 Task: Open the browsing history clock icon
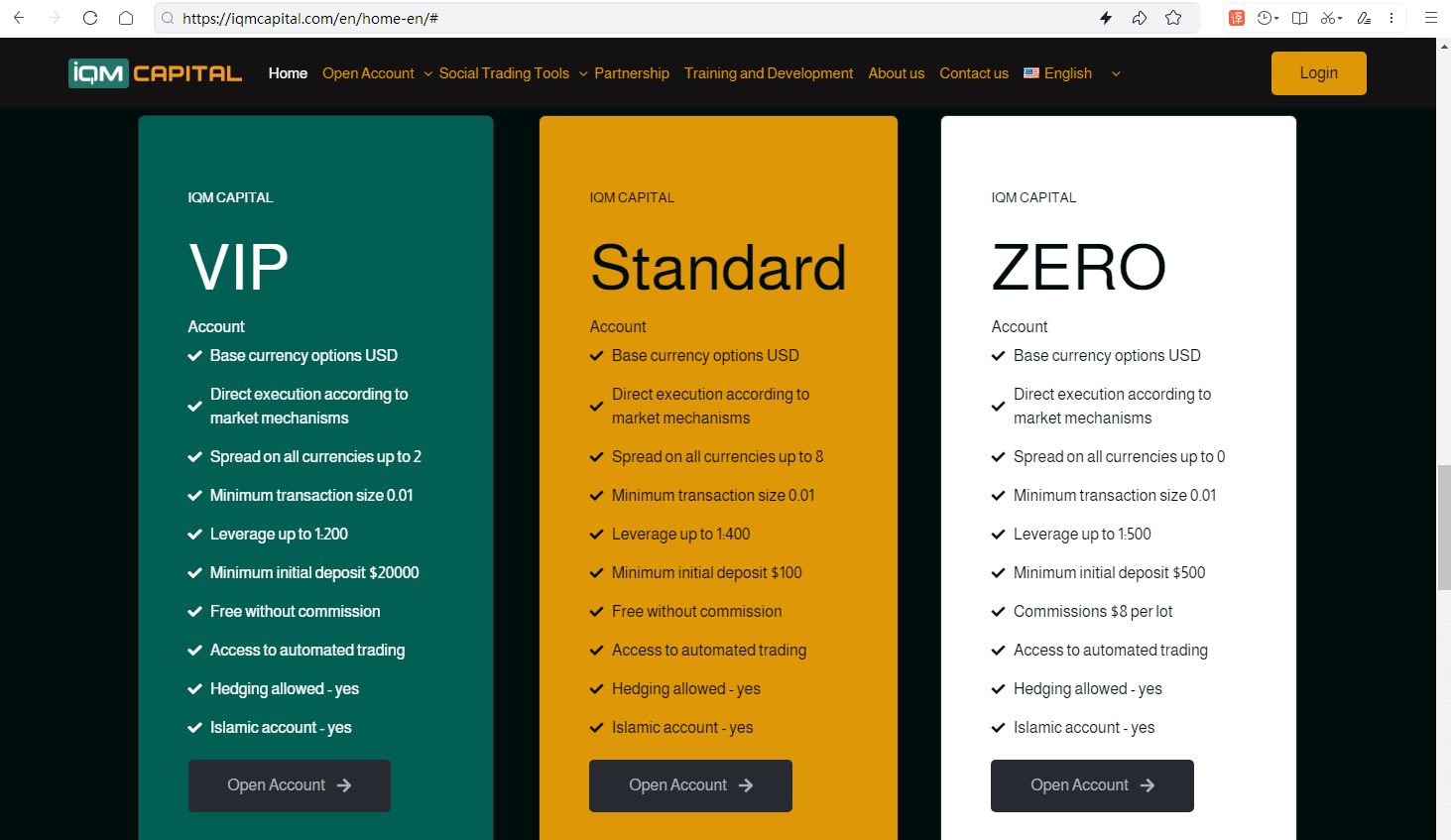pos(1265,18)
